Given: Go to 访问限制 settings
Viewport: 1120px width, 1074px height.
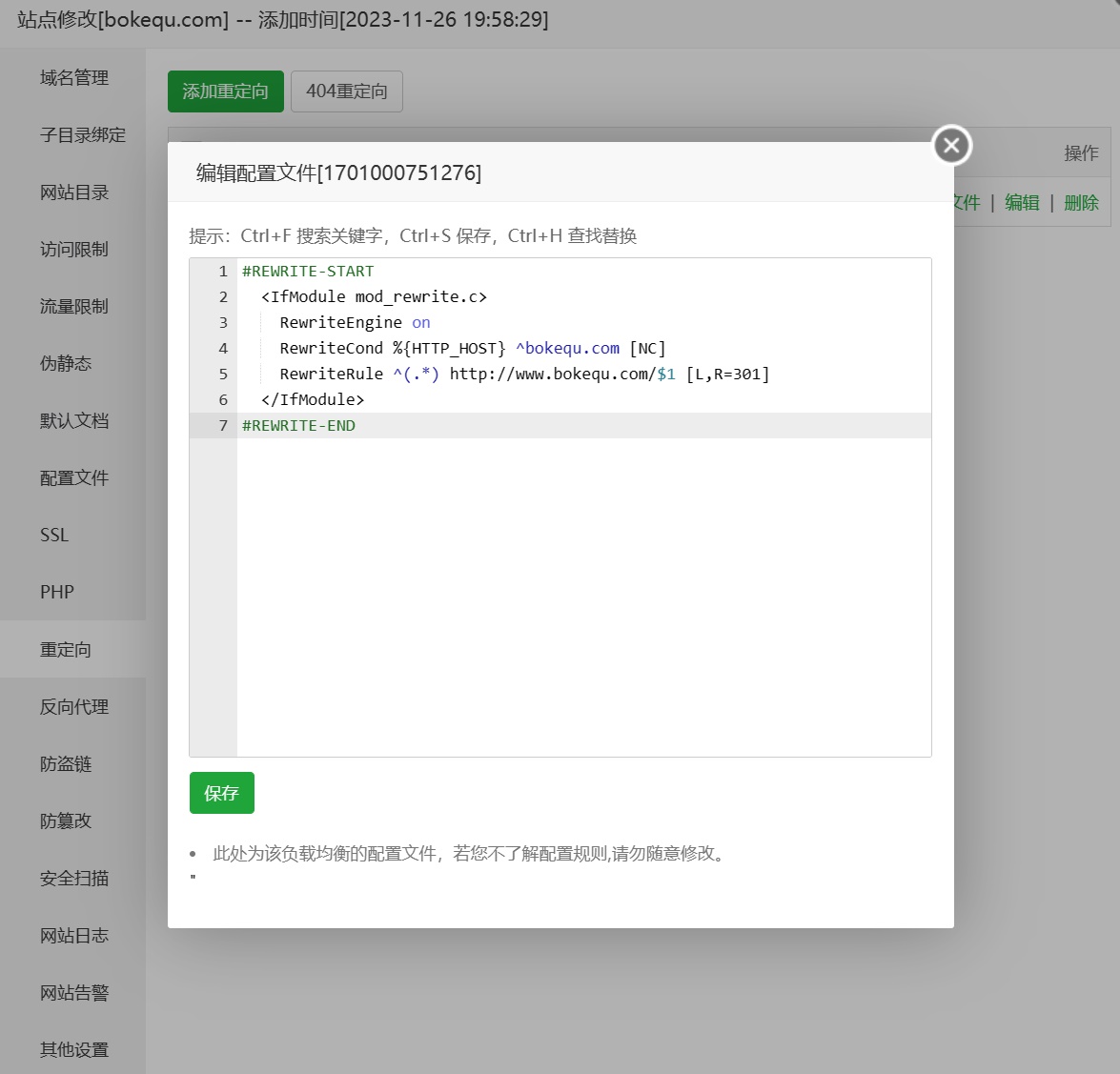Looking at the screenshot, I should [73, 250].
